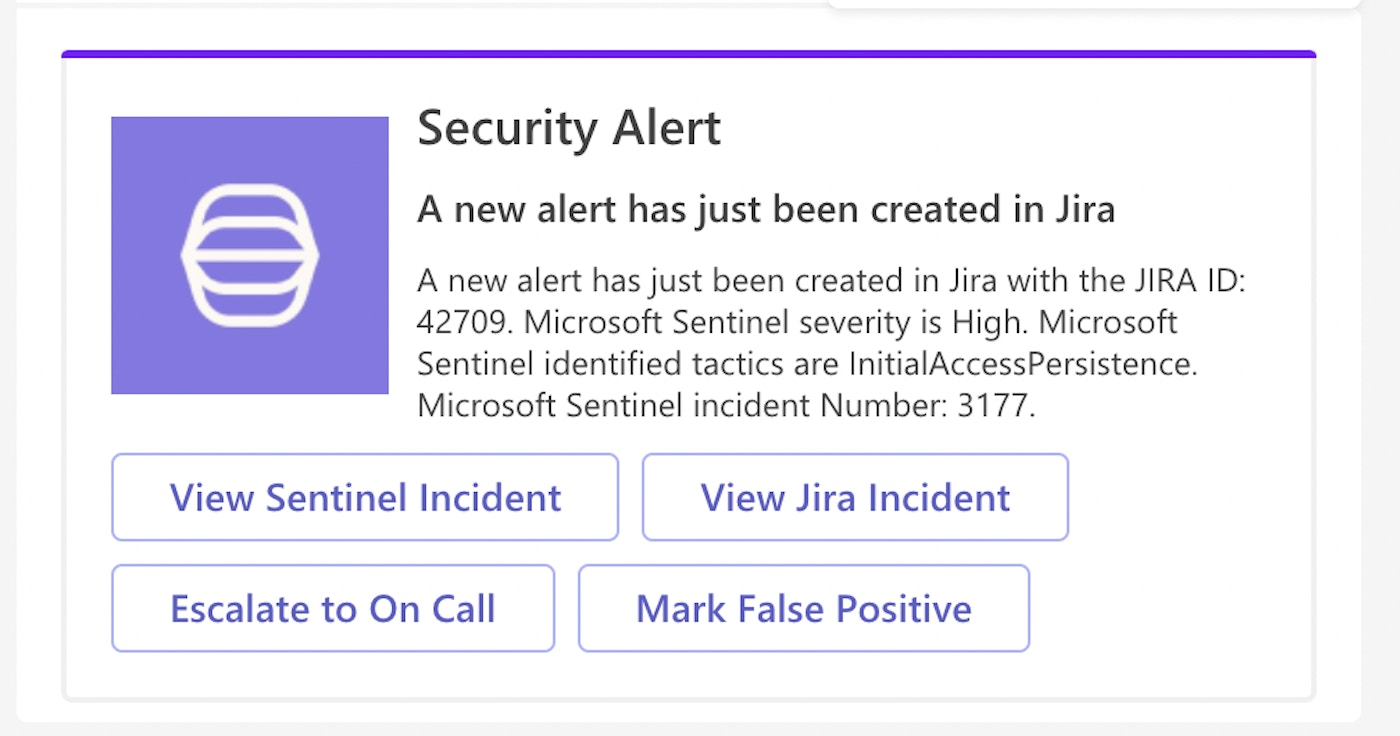Viewport: 1400px width, 736px height.
Task: Click the purple accent bar atop the card
Action: 688,54
